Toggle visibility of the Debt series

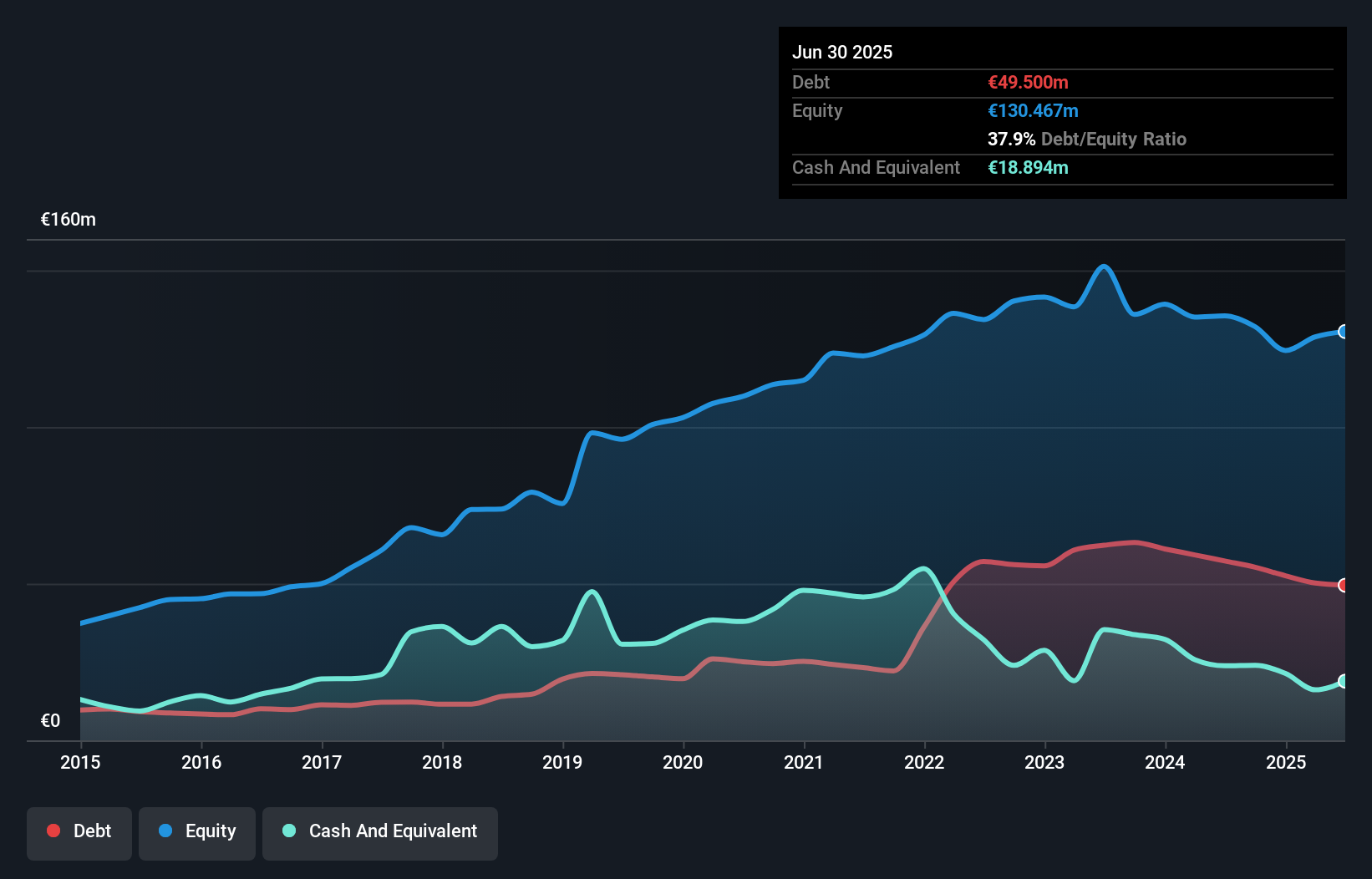[79, 831]
